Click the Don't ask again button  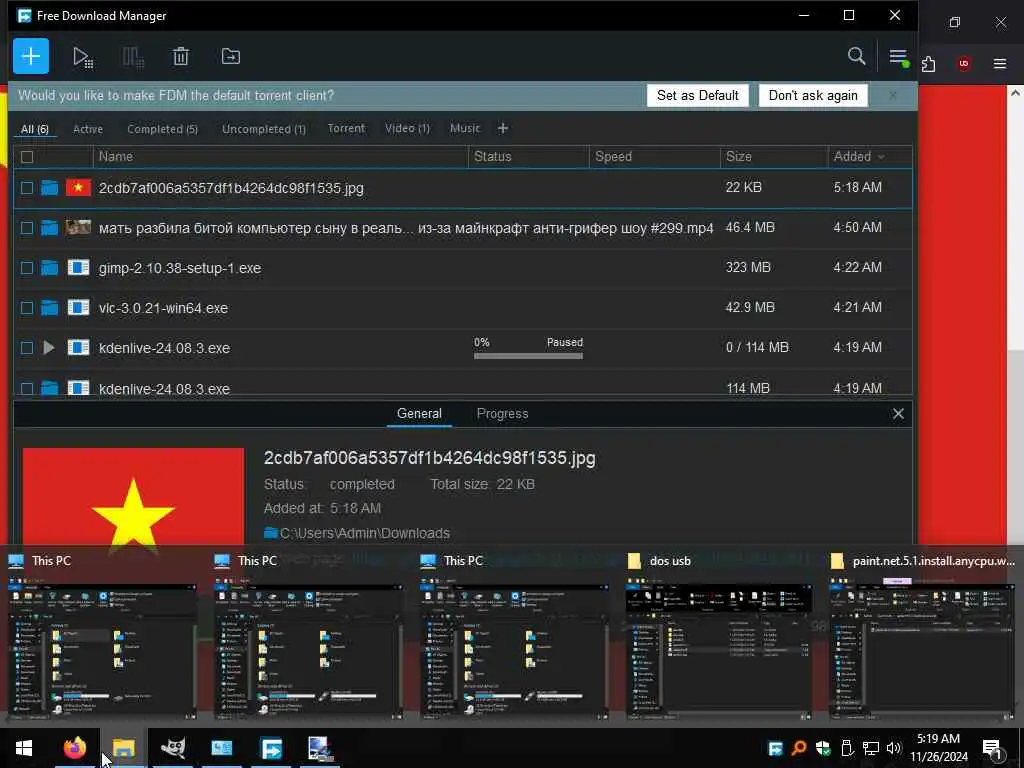813,95
